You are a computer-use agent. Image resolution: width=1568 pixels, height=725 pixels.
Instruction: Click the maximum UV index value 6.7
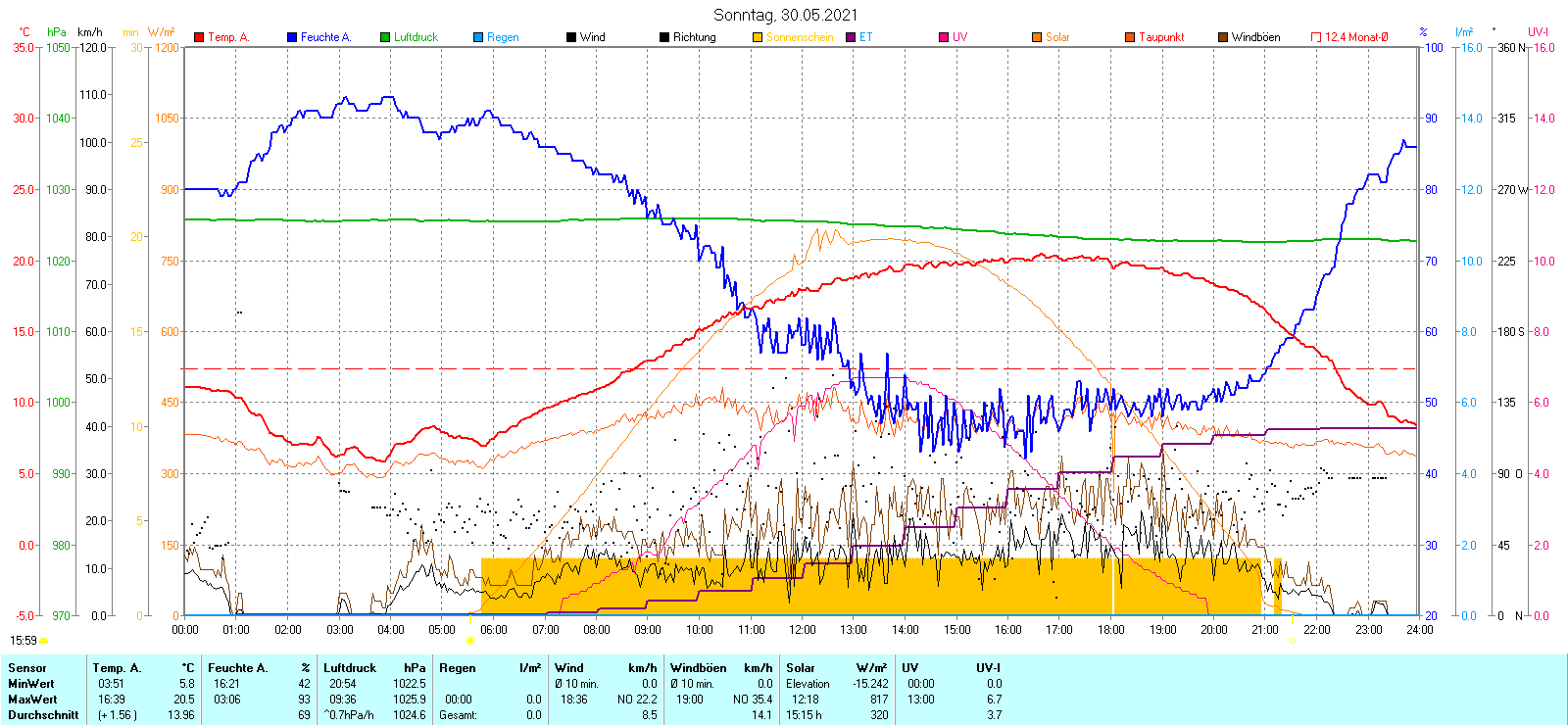click(x=995, y=700)
